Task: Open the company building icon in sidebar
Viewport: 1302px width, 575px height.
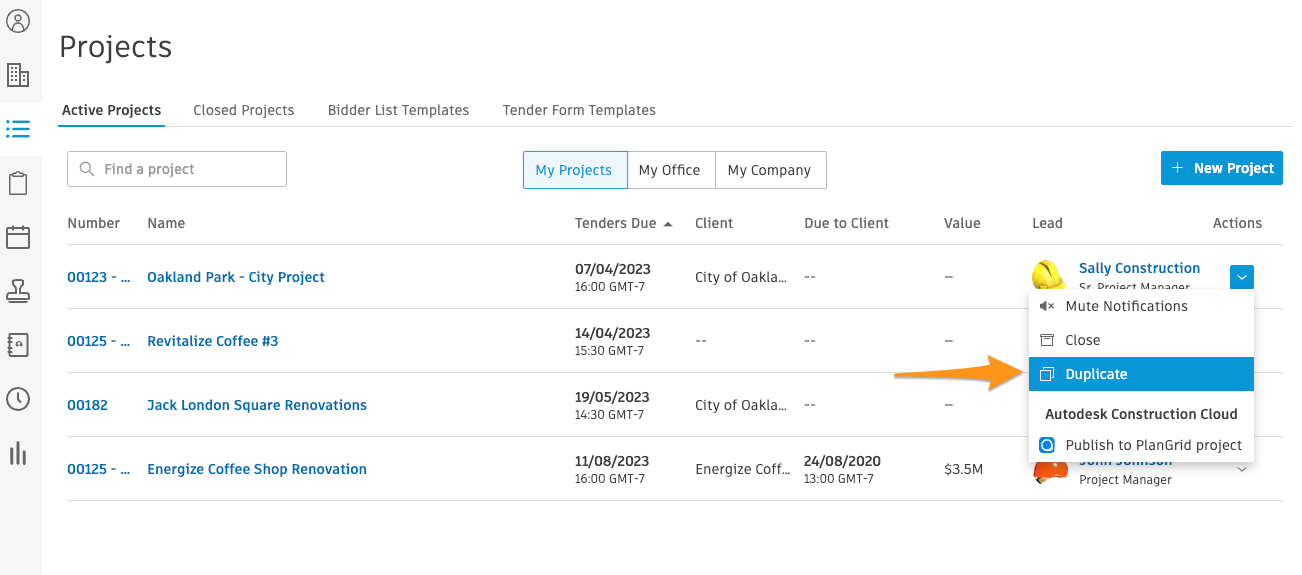Action: 18,74
